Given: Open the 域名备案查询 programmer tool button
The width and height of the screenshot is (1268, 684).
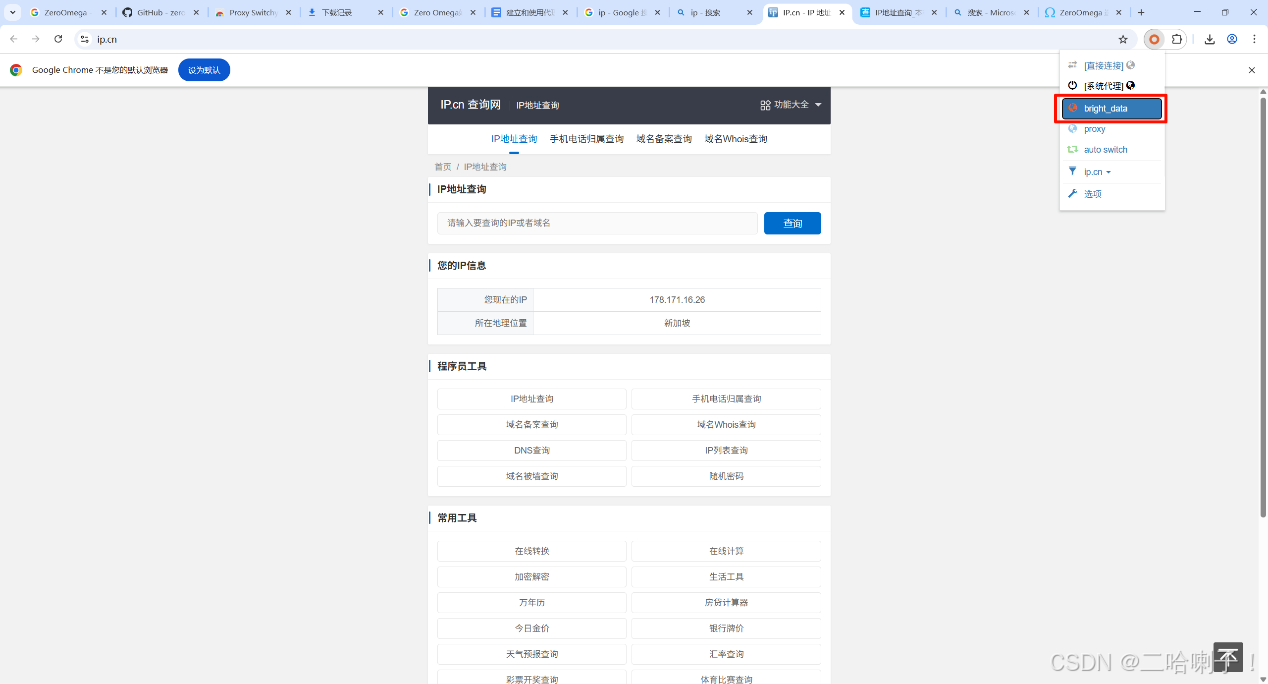Looking at the screenshot, I should click(532, 425).
